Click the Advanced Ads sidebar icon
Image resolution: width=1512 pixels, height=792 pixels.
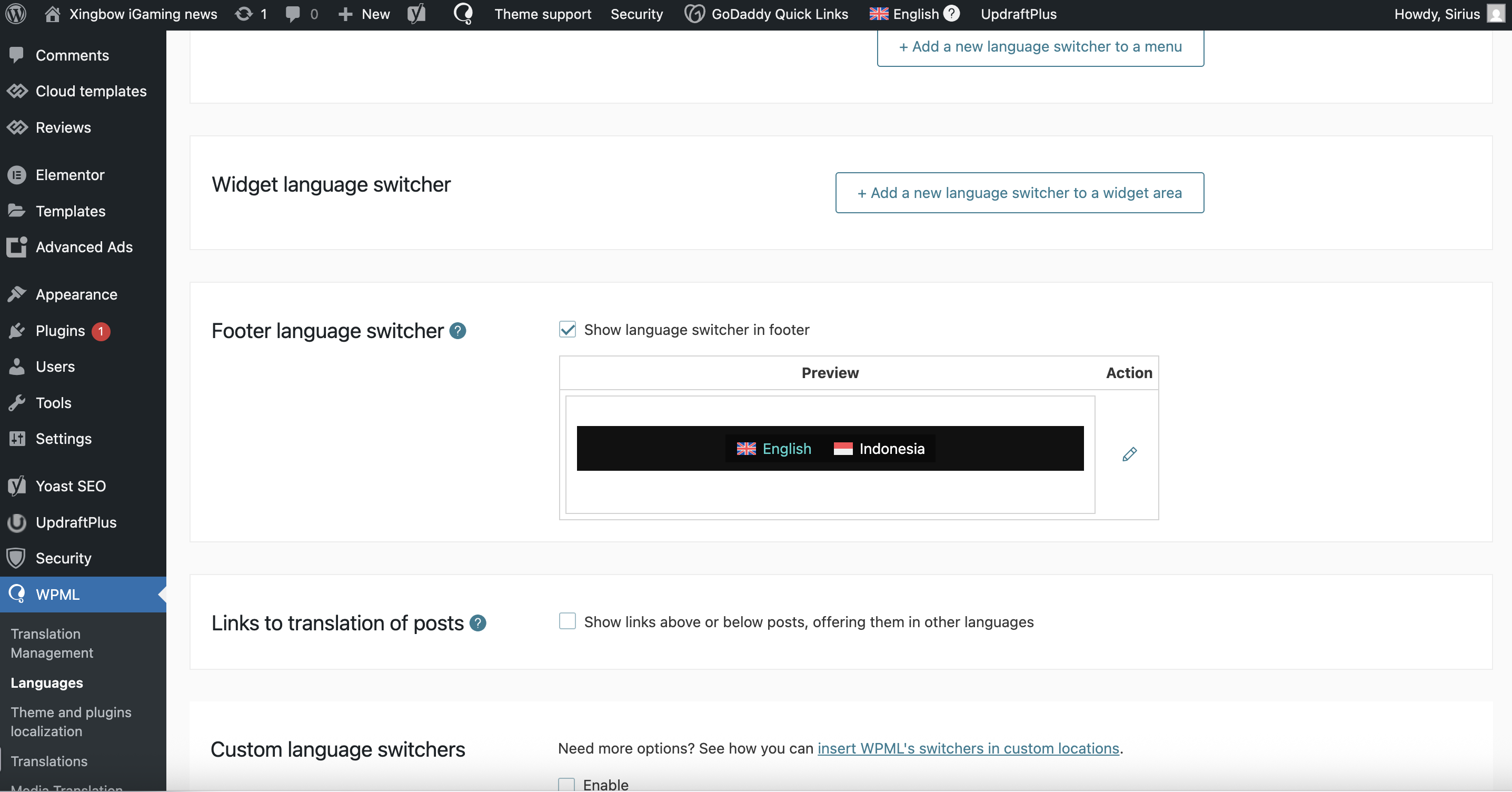tap(17, 247)
